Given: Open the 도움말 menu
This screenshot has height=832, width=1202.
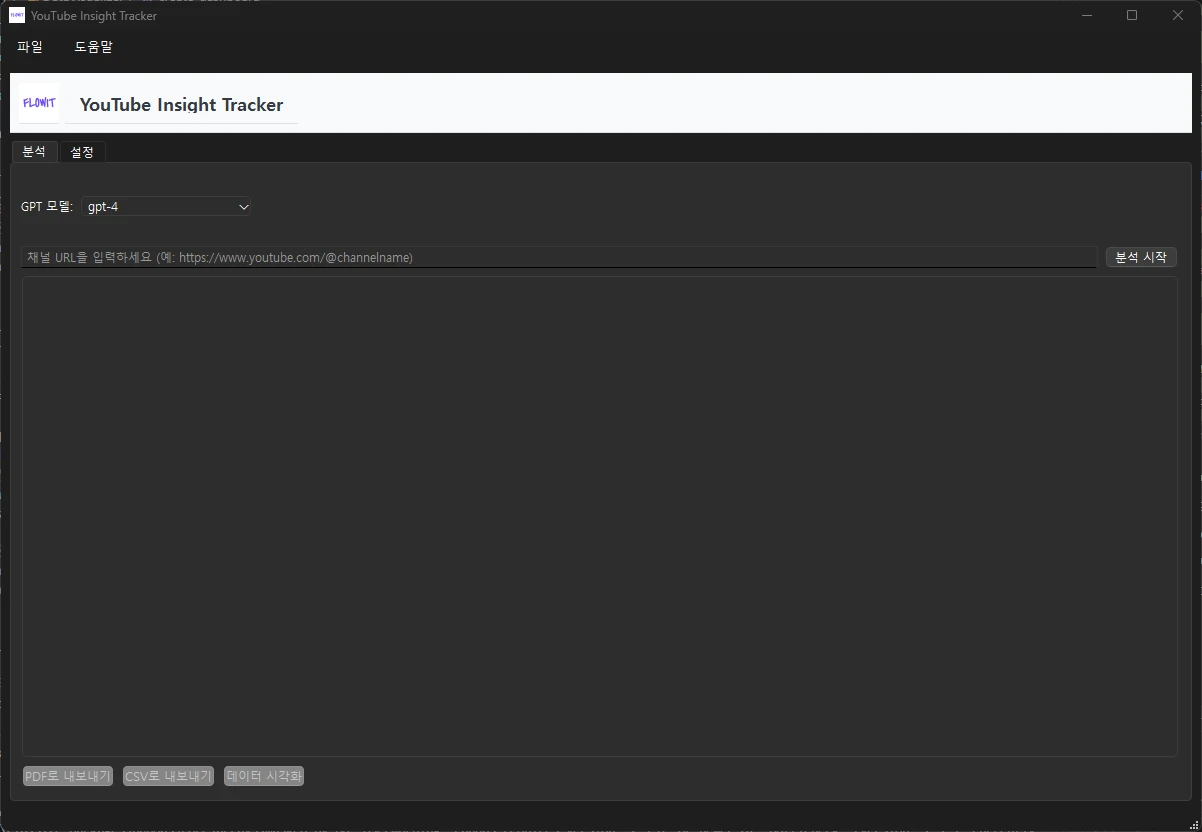Looking at the screenshot, I should pos(93,47).
